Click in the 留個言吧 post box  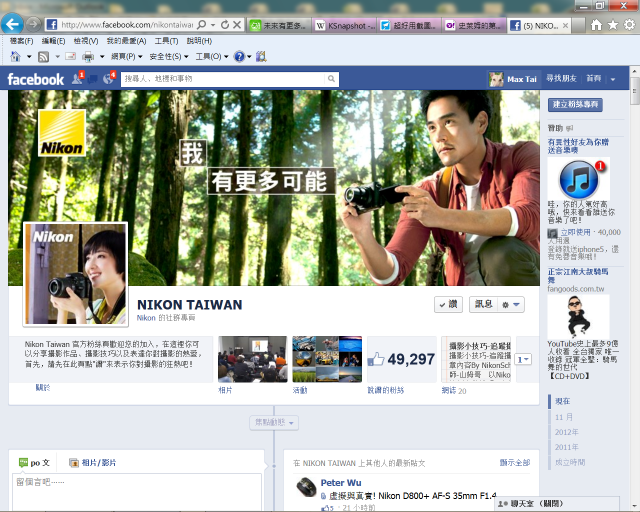pos(137,492)
